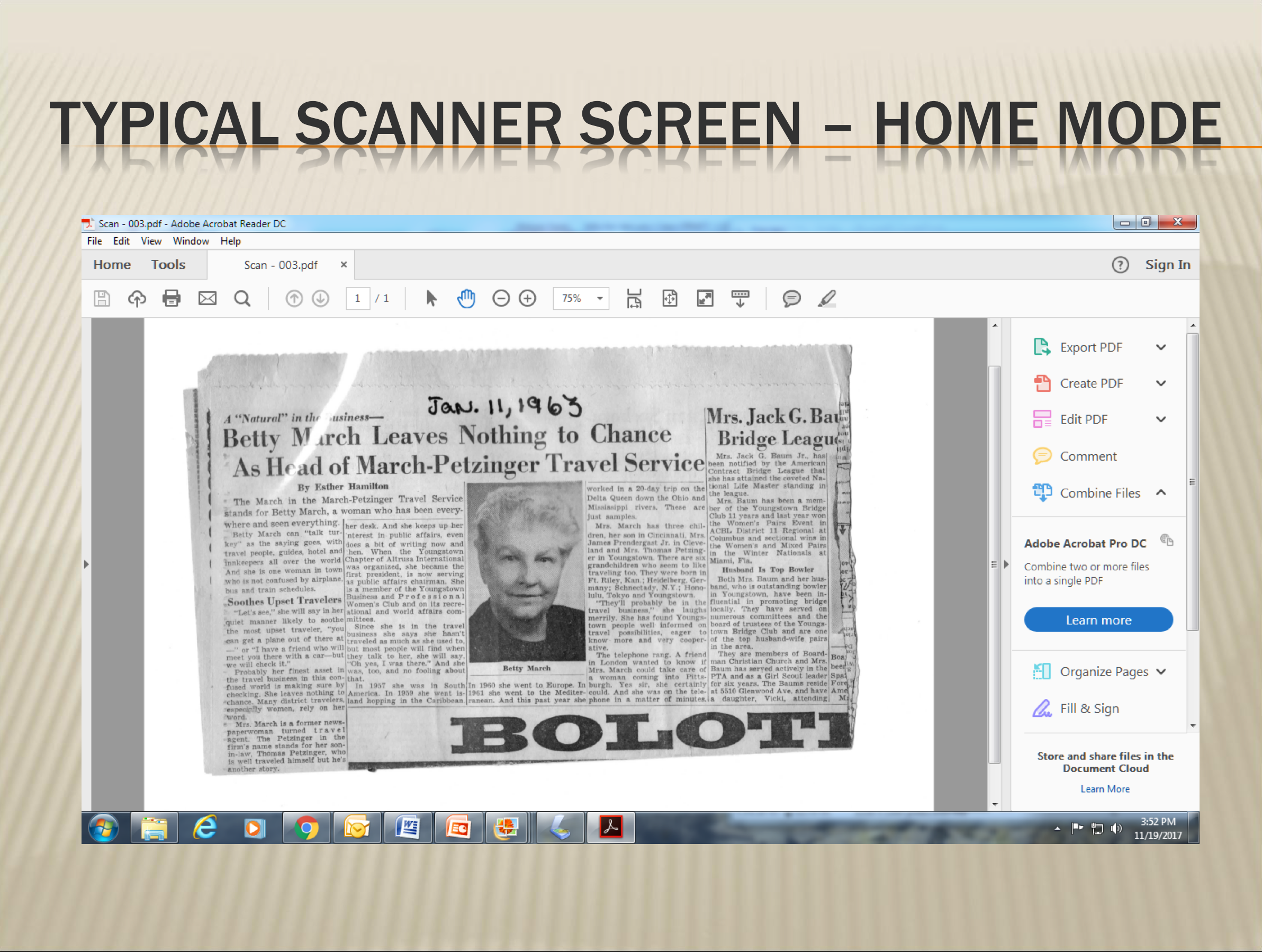Viewport: 1262px width, 952px height.
Task: Click the tools pane scrollbar thumb
Action: (1193, 482)
